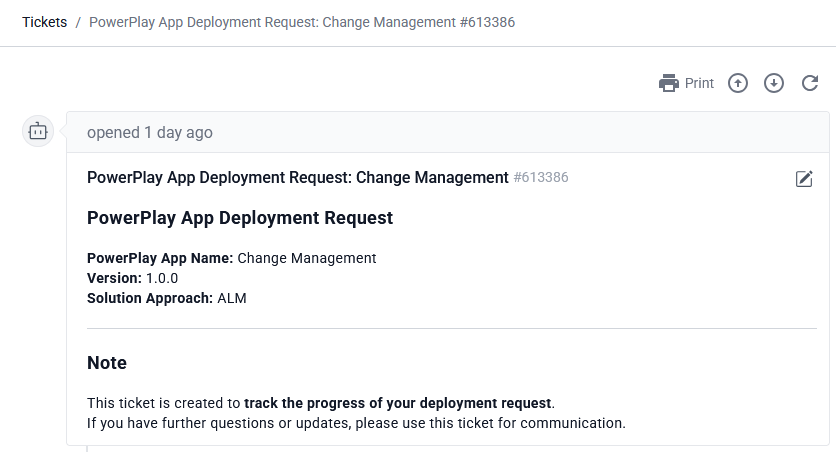Screen dimensions: 836x452
Task: Go back to the Tickets list
Action: (44, 21)
